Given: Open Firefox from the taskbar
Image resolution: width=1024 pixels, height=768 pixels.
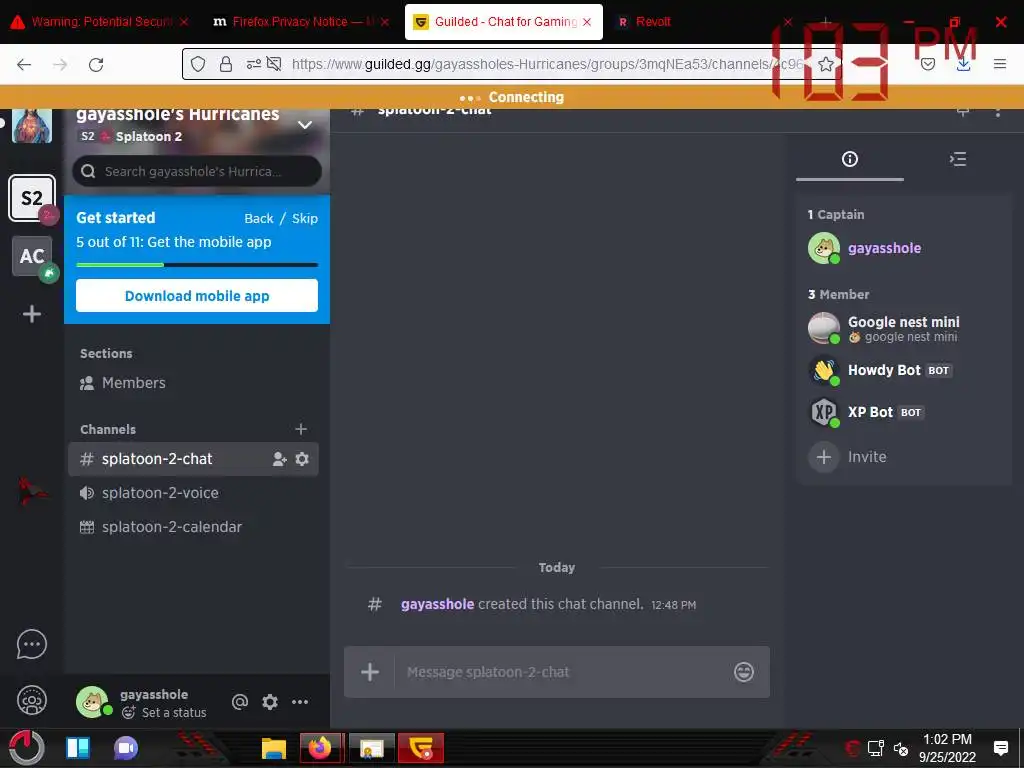Looking at the screenshot, I should click(x=321, y=748).
